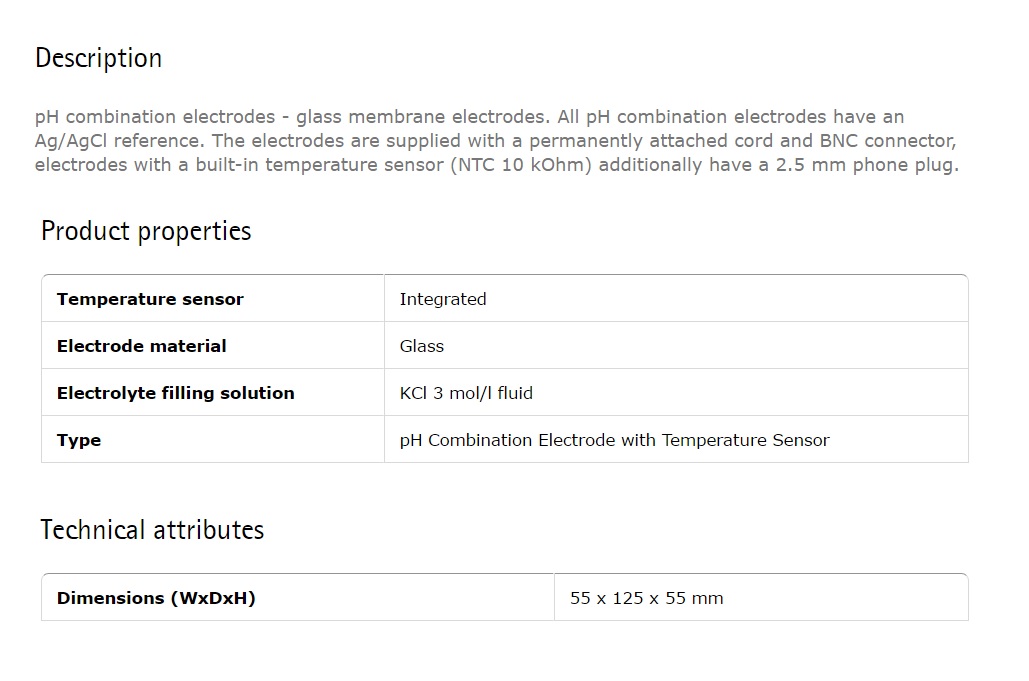Select the Type row label
1029x681 pixels.
(x=79, y=440)
